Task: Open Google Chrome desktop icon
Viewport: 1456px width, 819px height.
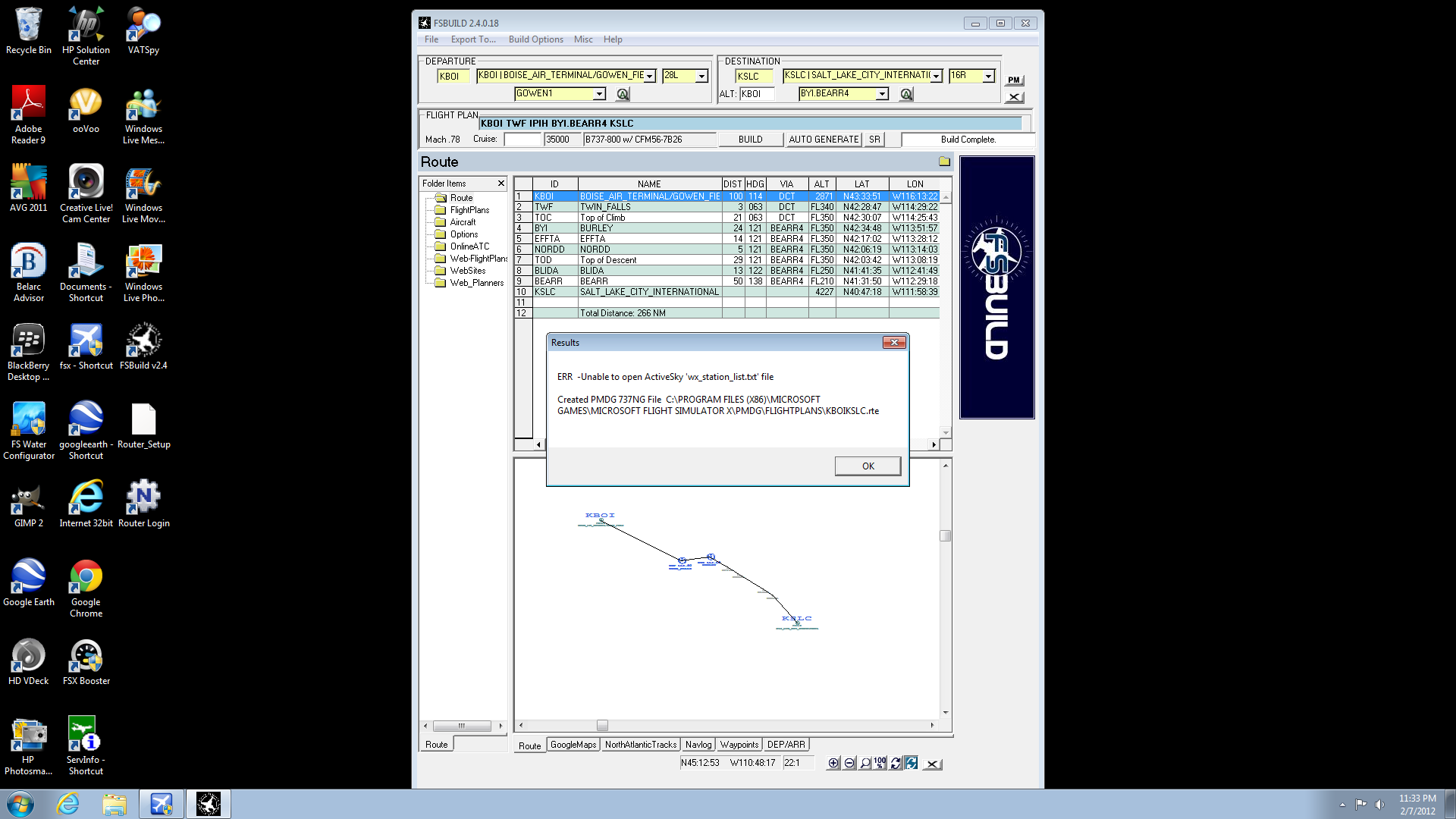Action: 86,588
